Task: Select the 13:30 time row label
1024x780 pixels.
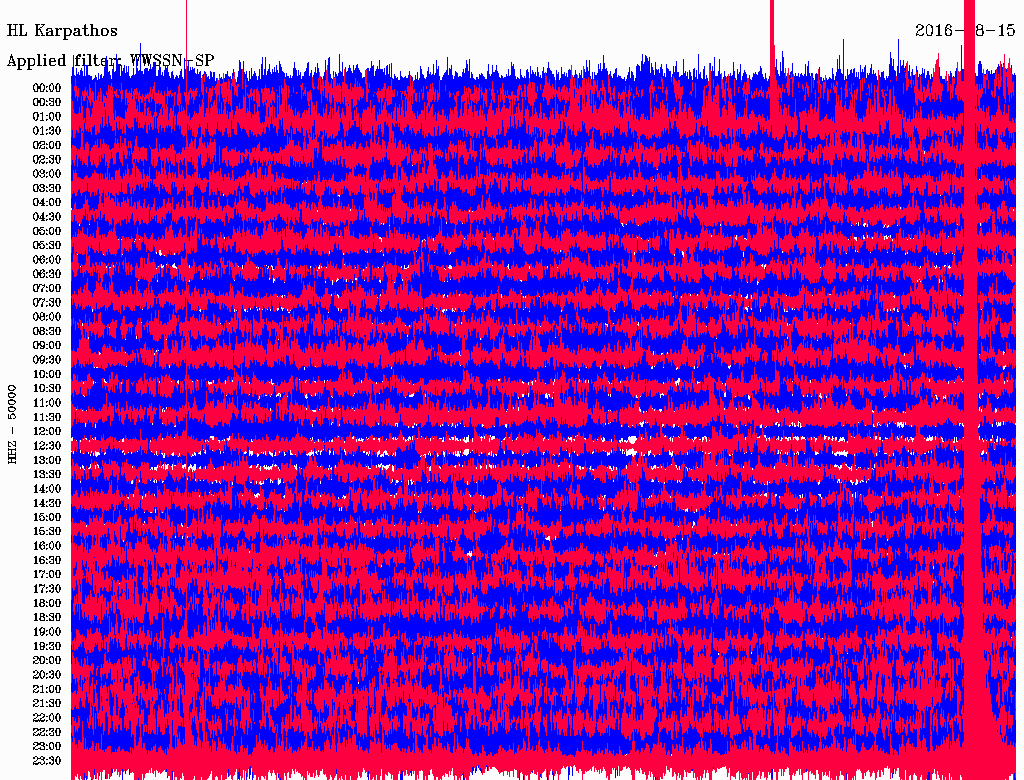Action: pyautogui.click(x=47, y=474)
